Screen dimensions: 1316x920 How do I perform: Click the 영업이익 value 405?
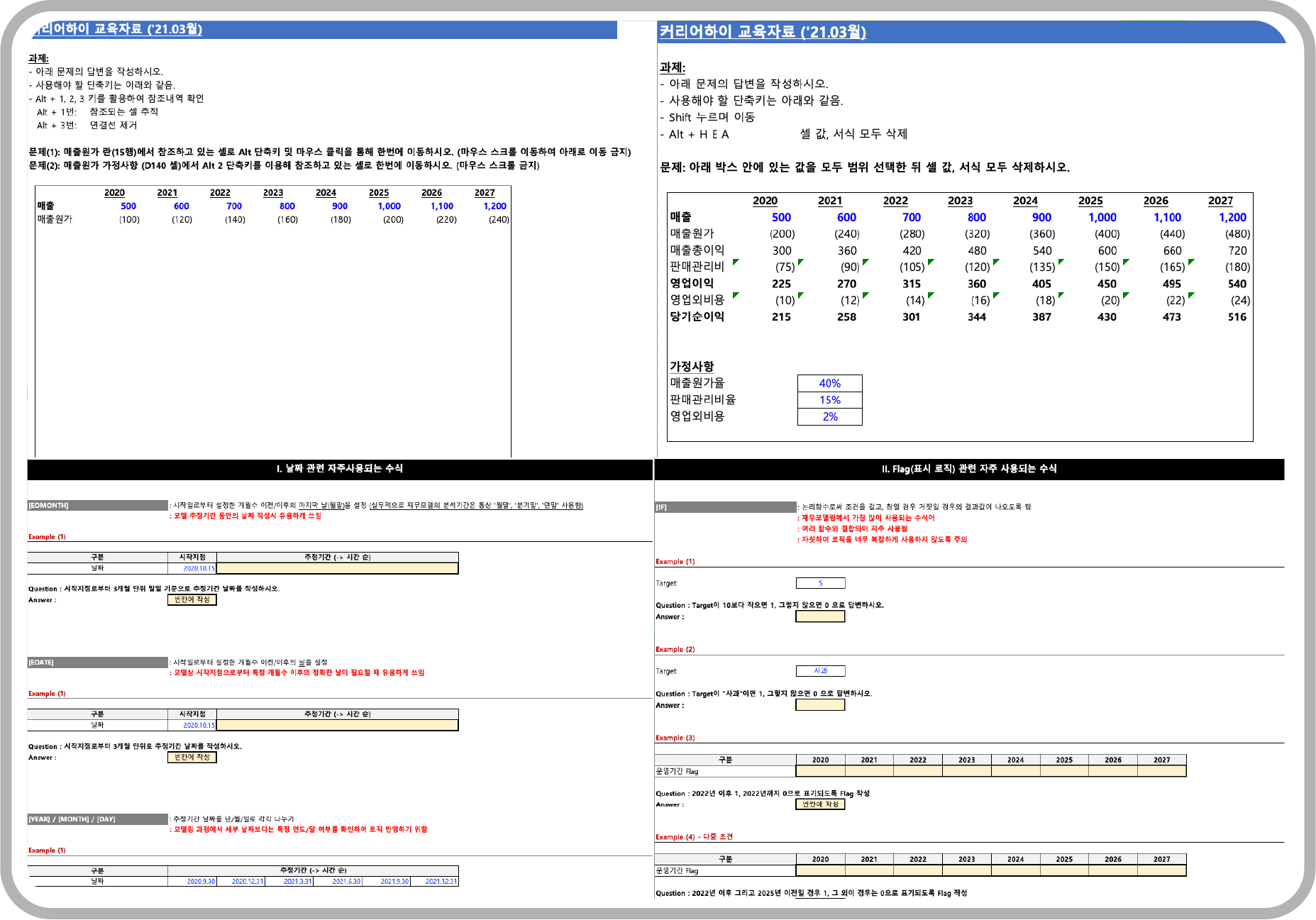coord(1041,284)
